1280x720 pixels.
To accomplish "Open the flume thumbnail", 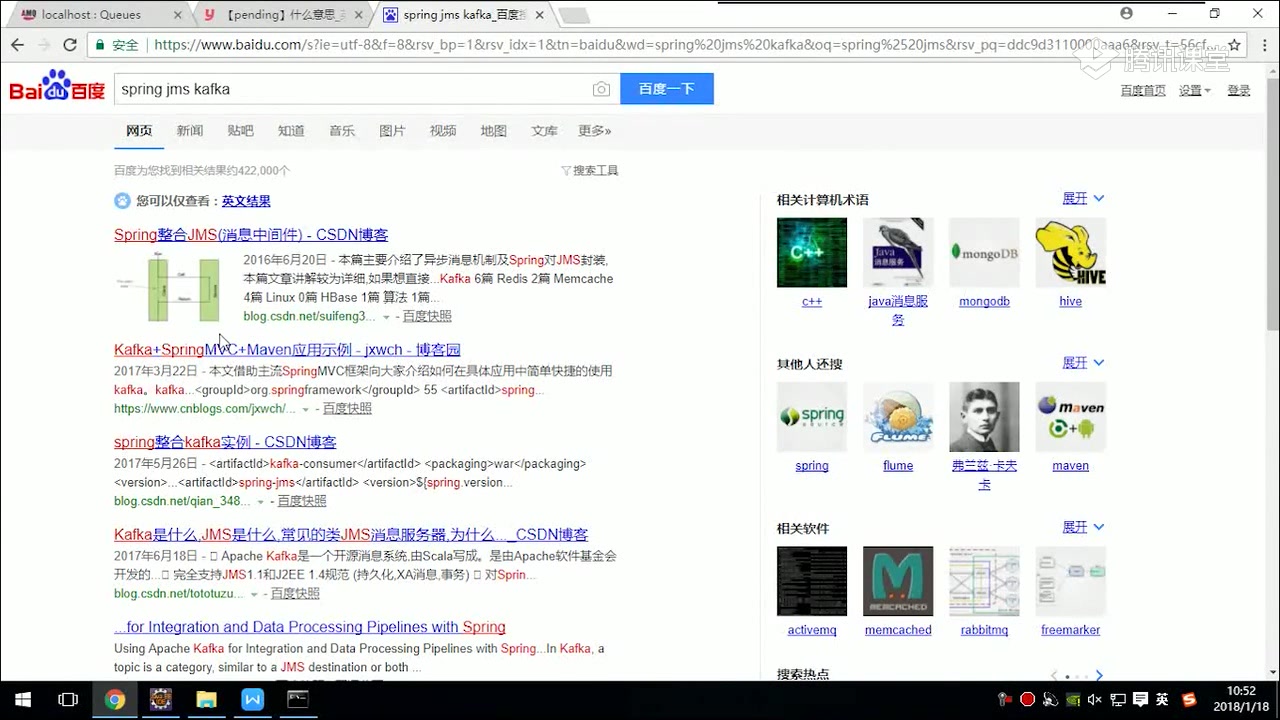I will click(x=898, y=417).
